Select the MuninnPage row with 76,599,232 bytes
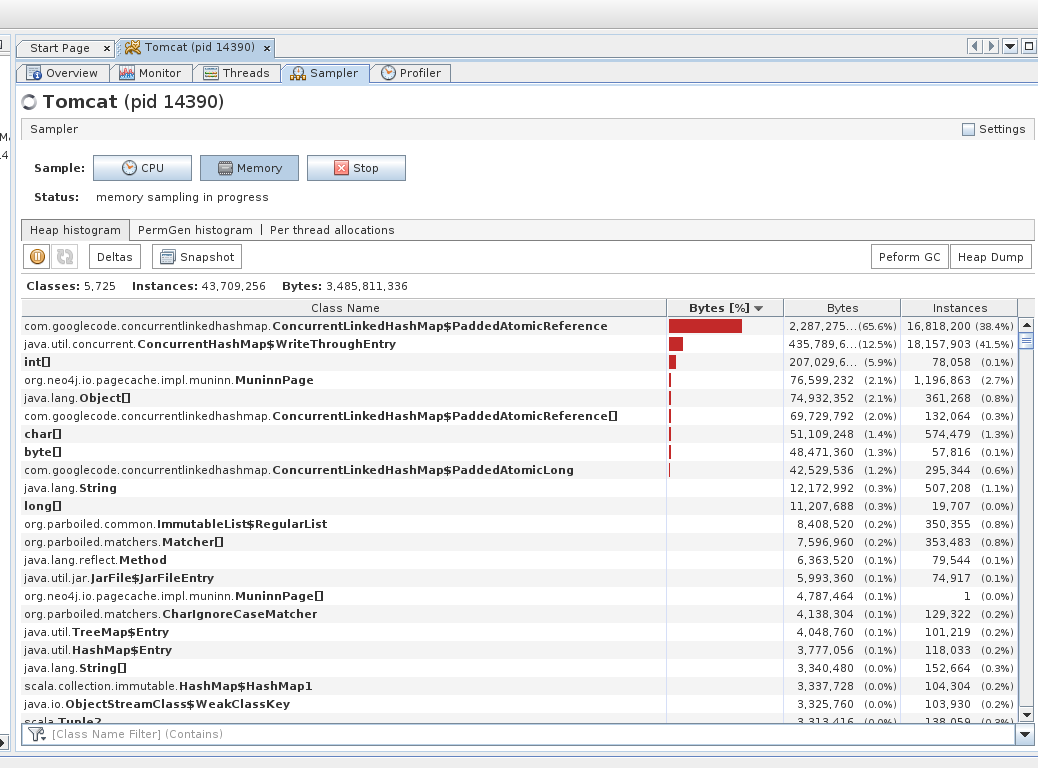This screenshot has width=1038, height=768. point(520,380)
